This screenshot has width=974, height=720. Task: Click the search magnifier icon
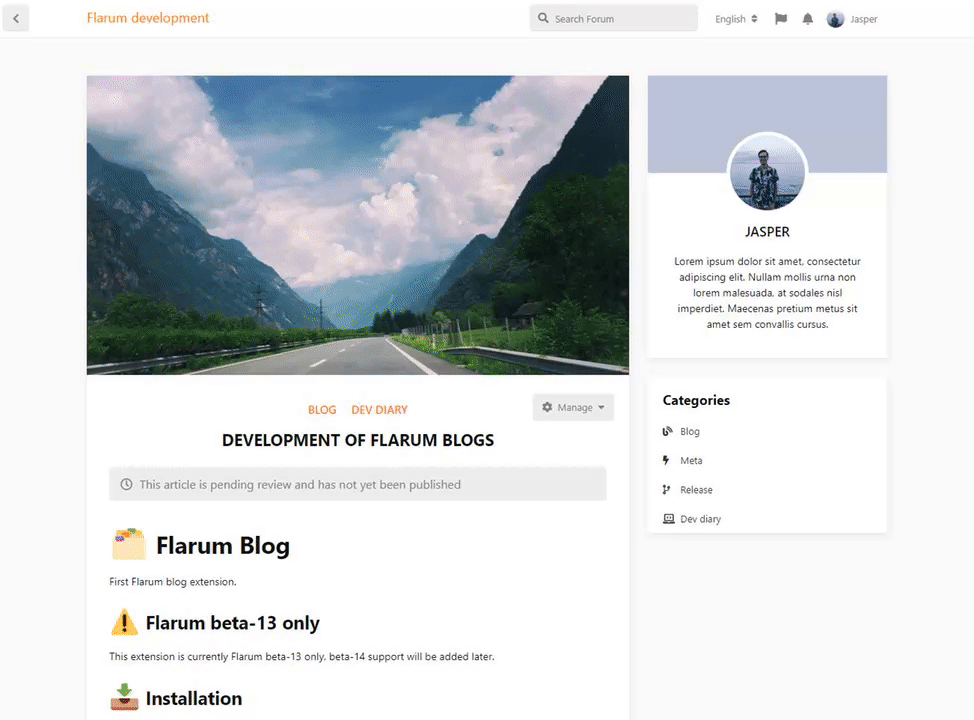click(543, 18)
